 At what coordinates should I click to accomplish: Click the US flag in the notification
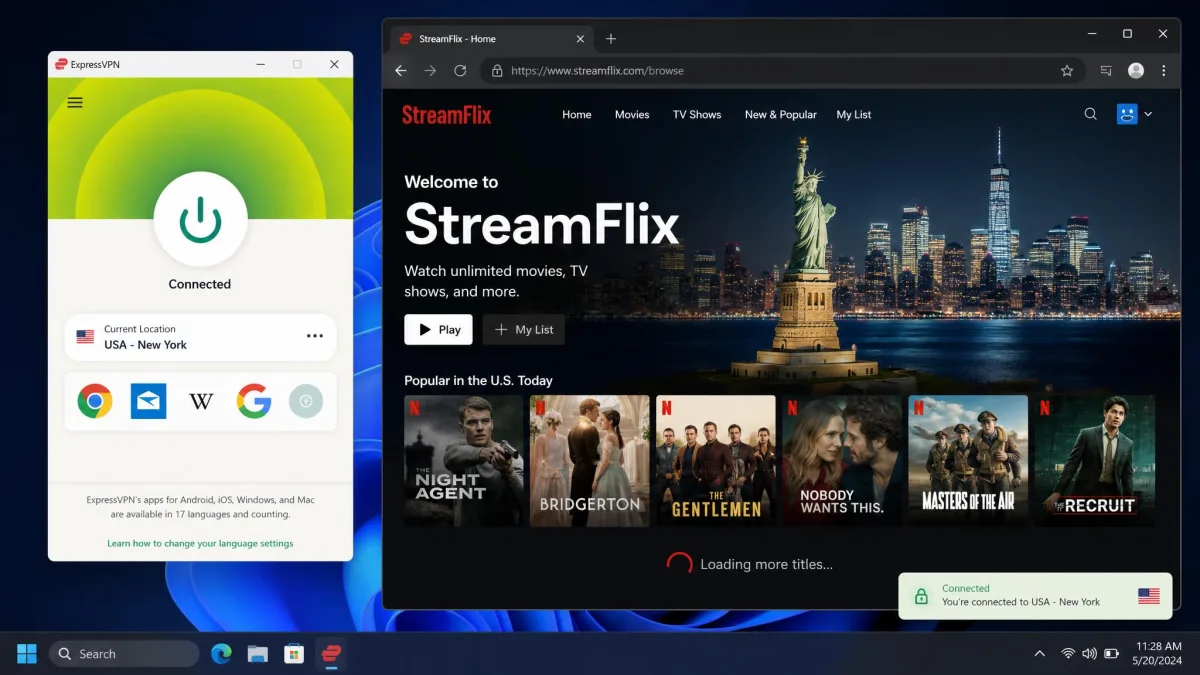(1149, 596)
